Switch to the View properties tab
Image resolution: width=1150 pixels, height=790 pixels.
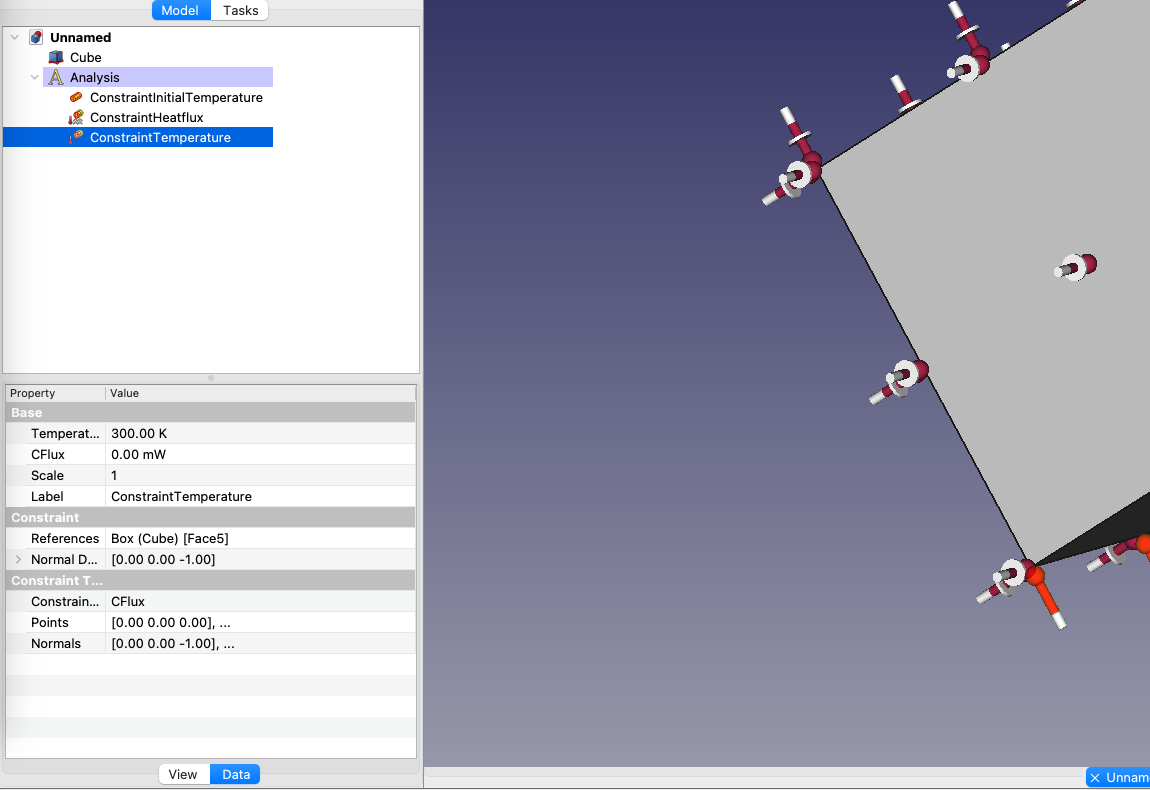183,773
